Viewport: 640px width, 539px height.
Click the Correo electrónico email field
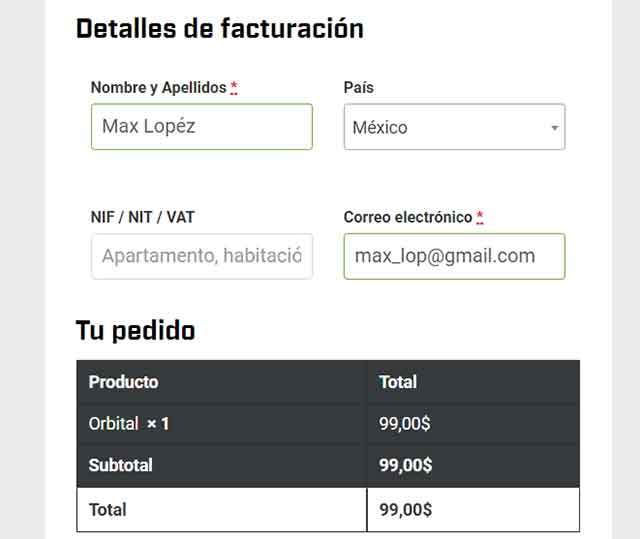(x=454, y=256)
